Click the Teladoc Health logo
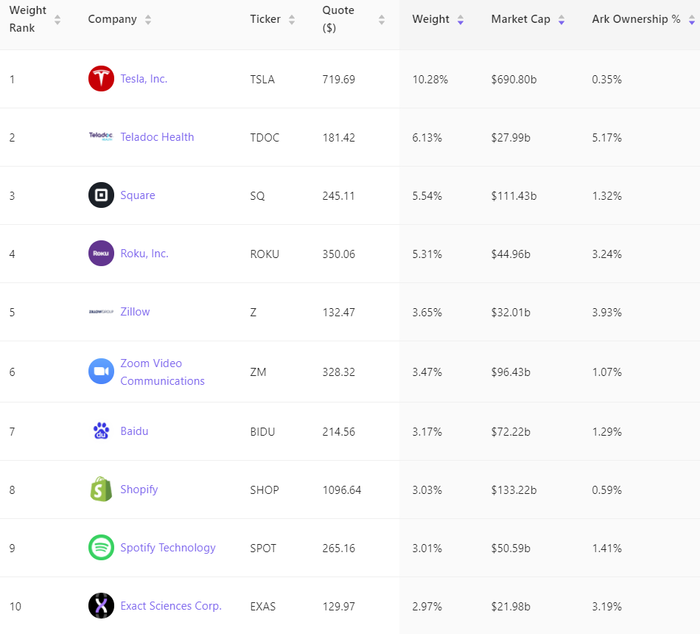 101,137
